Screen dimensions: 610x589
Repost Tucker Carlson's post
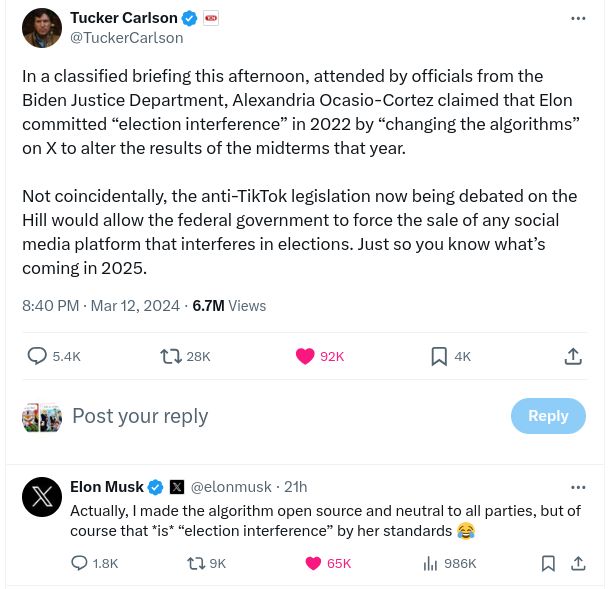[171, 356]
